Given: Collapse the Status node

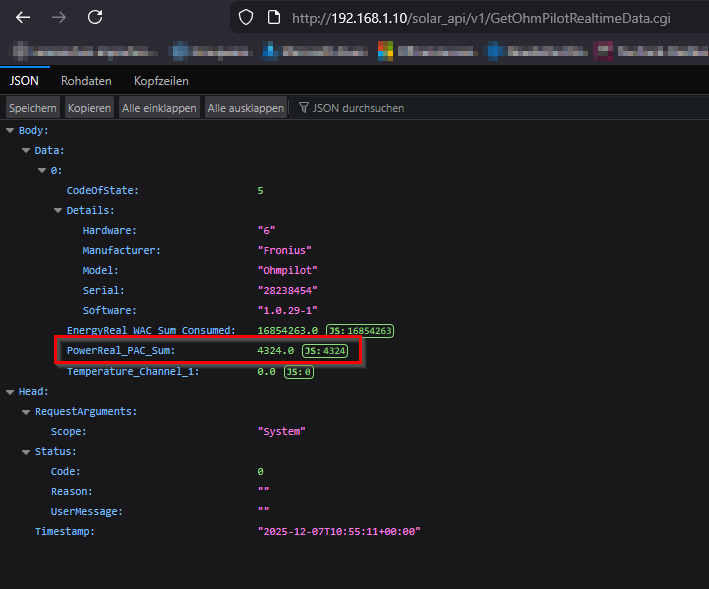Looking at the screenshot, I should [27, 452].
